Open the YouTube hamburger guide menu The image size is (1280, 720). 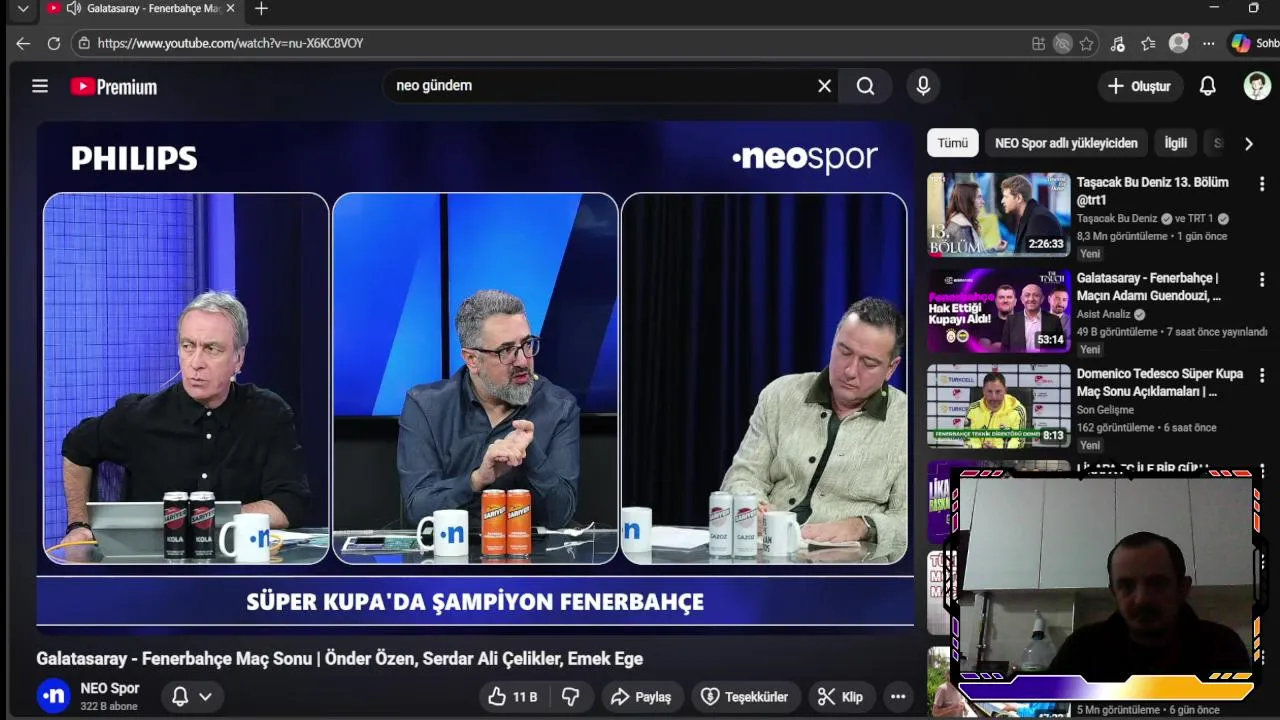point(40,86)
